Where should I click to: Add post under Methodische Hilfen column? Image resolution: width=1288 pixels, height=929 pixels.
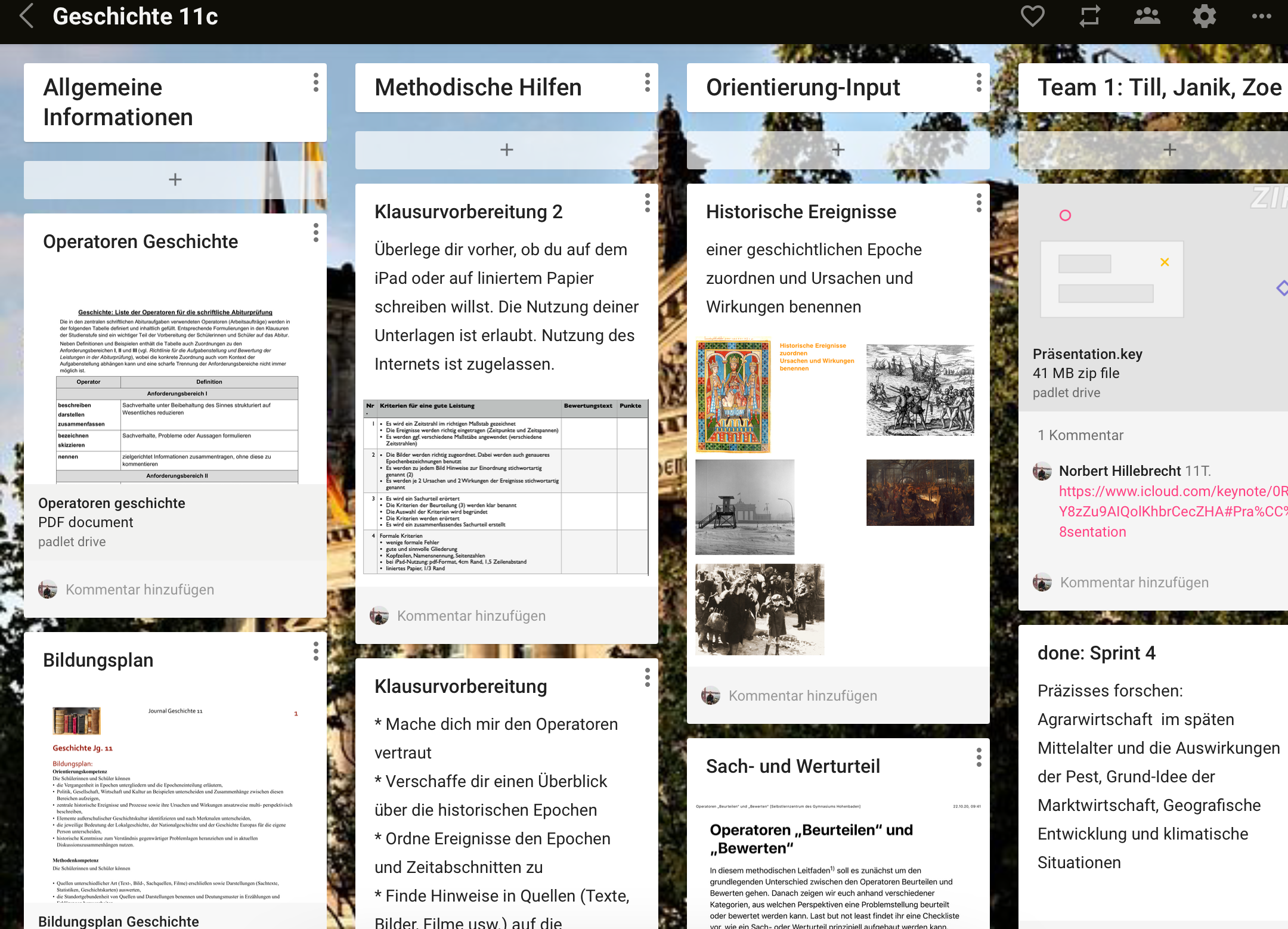click(506, 150)
